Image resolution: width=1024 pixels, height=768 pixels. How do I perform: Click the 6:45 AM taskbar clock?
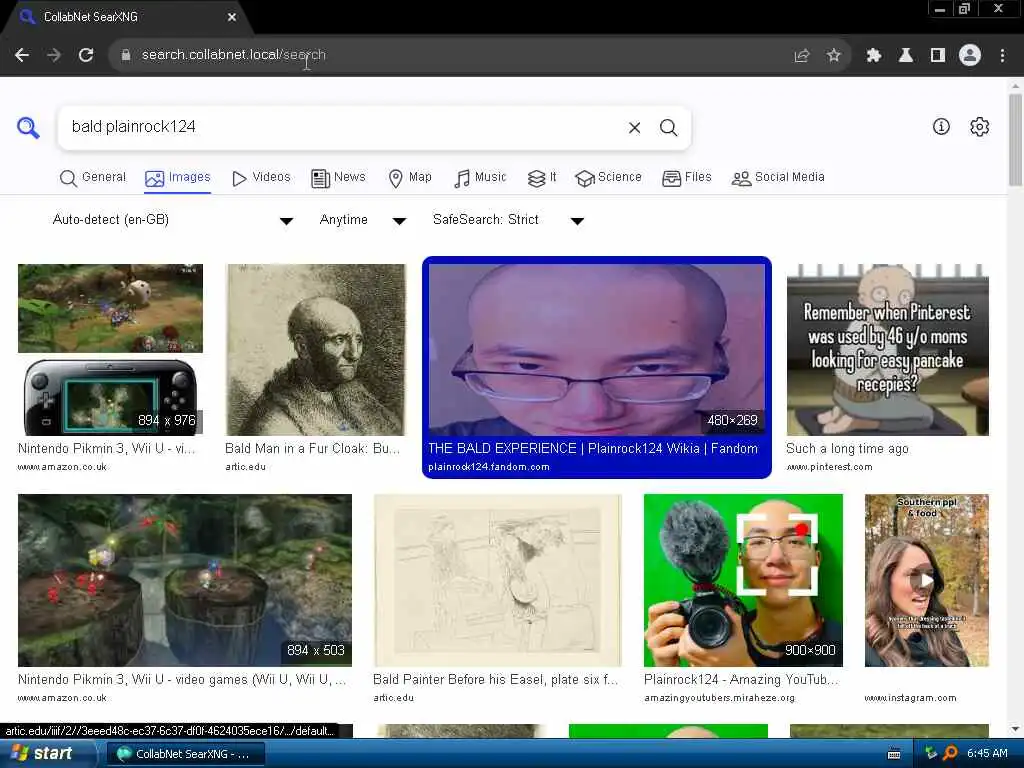[987, 754]
